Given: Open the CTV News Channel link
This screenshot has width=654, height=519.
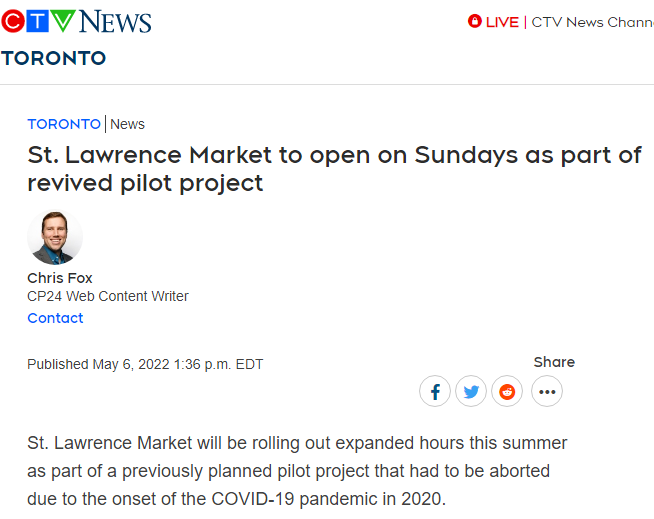Looking at the screenshot, I should pos(592,22).
